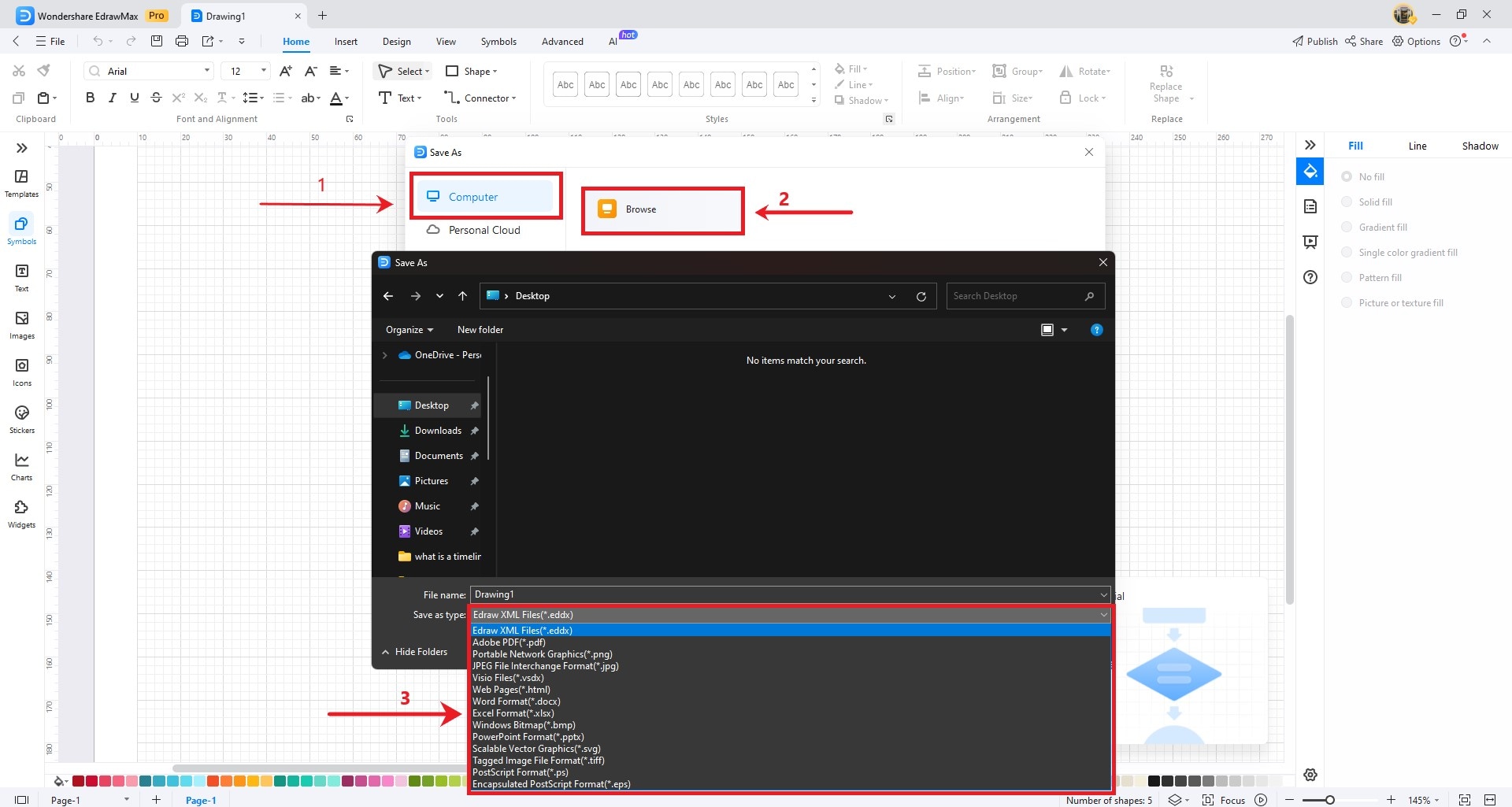Choose Adobe PDF(*.pdf) file type
Screen dimensions: 1512x807
(x=791, y=642)
